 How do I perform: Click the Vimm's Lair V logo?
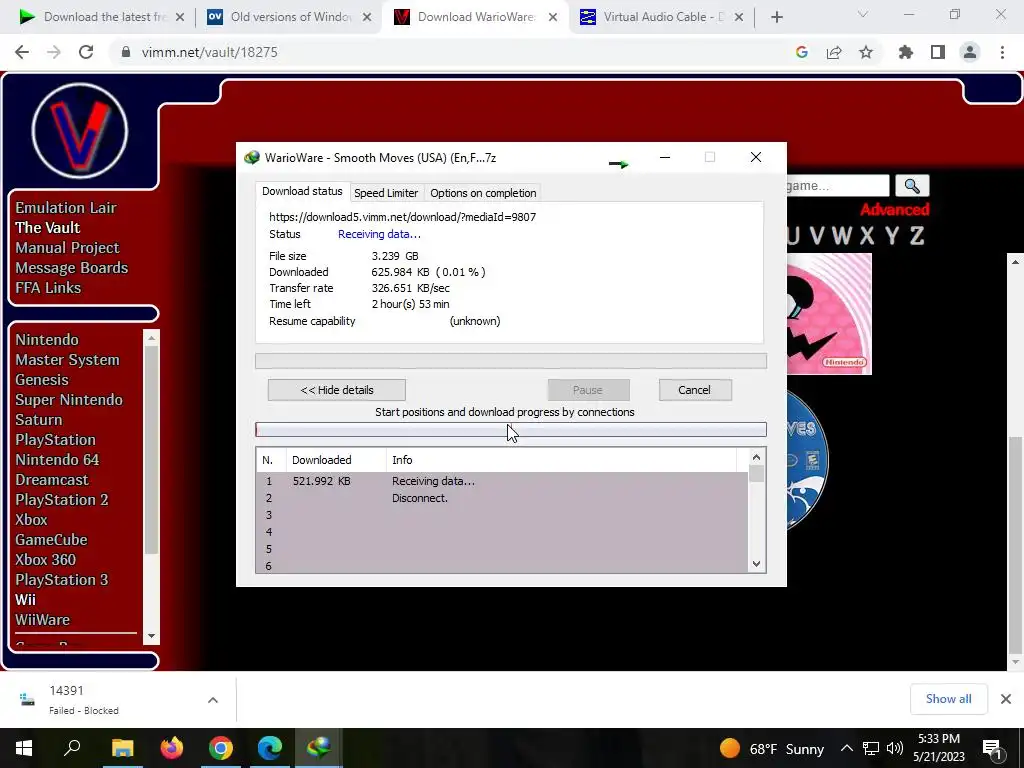(x=80, y=131)
